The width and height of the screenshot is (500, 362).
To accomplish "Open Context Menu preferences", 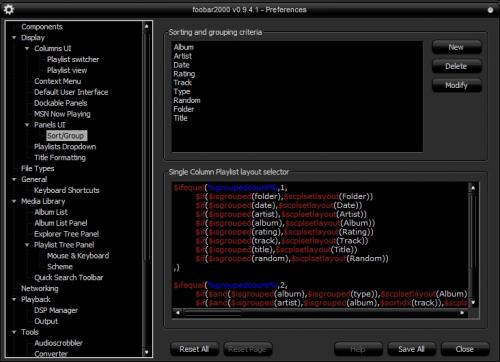I will click(57, 81).
